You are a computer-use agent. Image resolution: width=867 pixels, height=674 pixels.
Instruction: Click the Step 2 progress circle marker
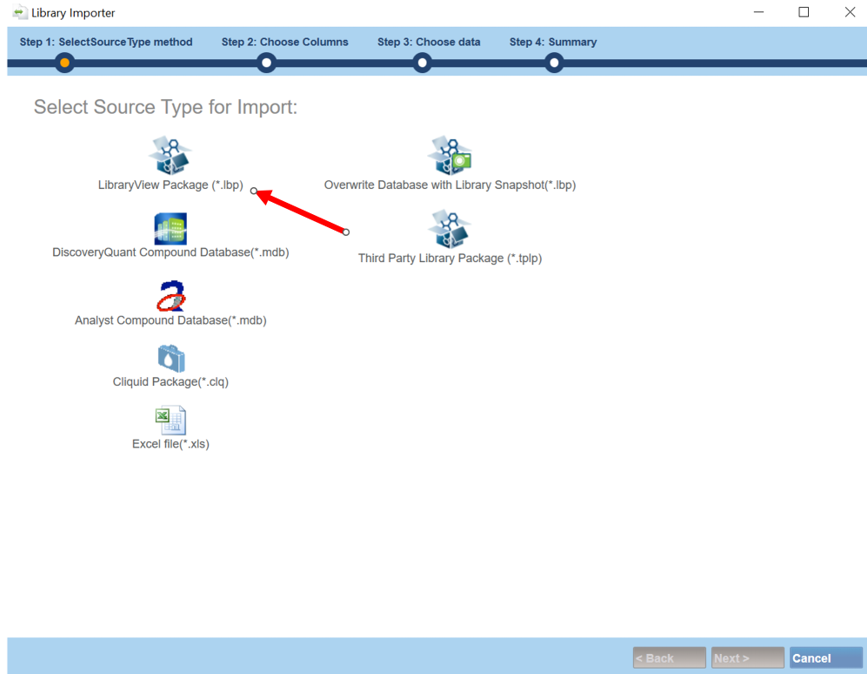point(267,62)
